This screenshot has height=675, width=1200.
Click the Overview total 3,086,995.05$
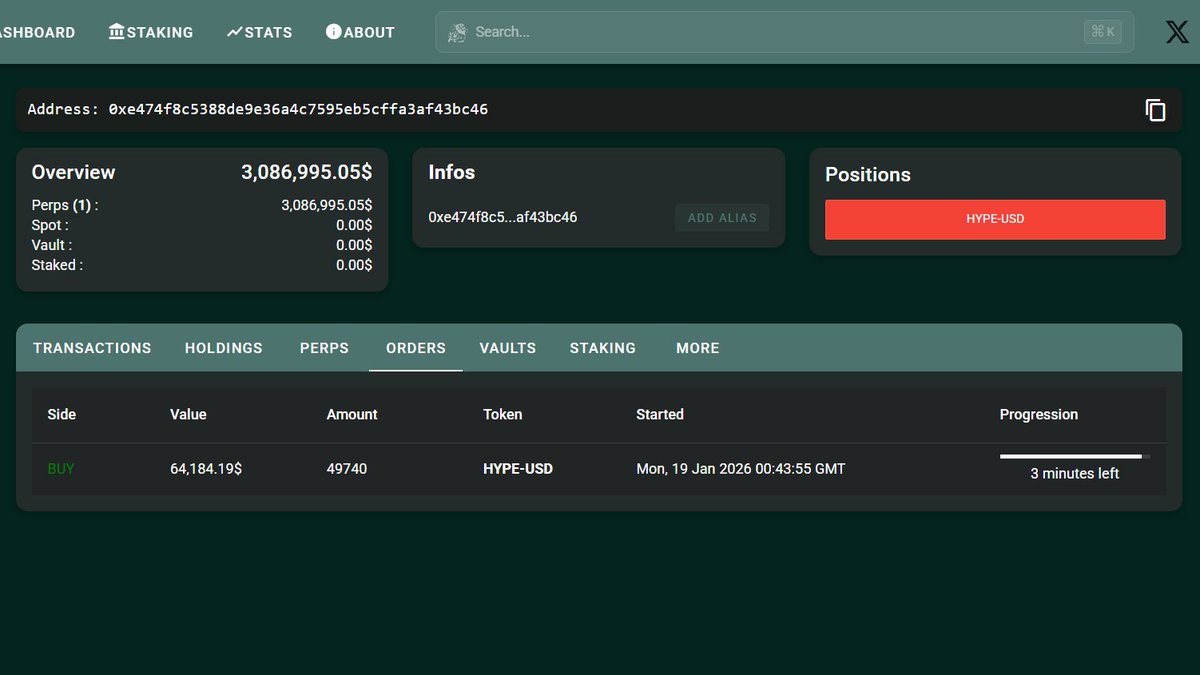click(x=307, y=172)
